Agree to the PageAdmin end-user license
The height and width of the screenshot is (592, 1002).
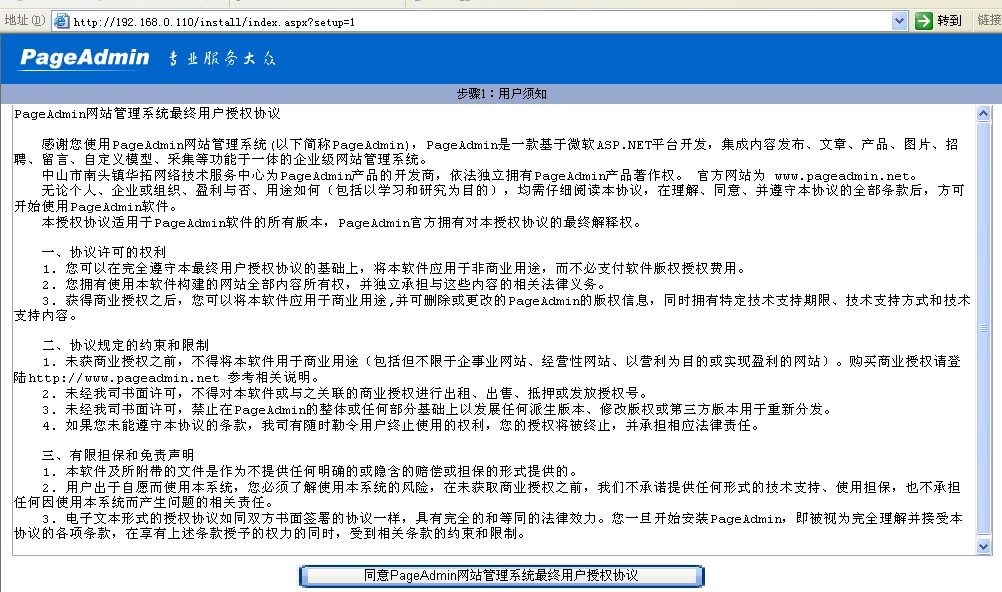[501, 576]
